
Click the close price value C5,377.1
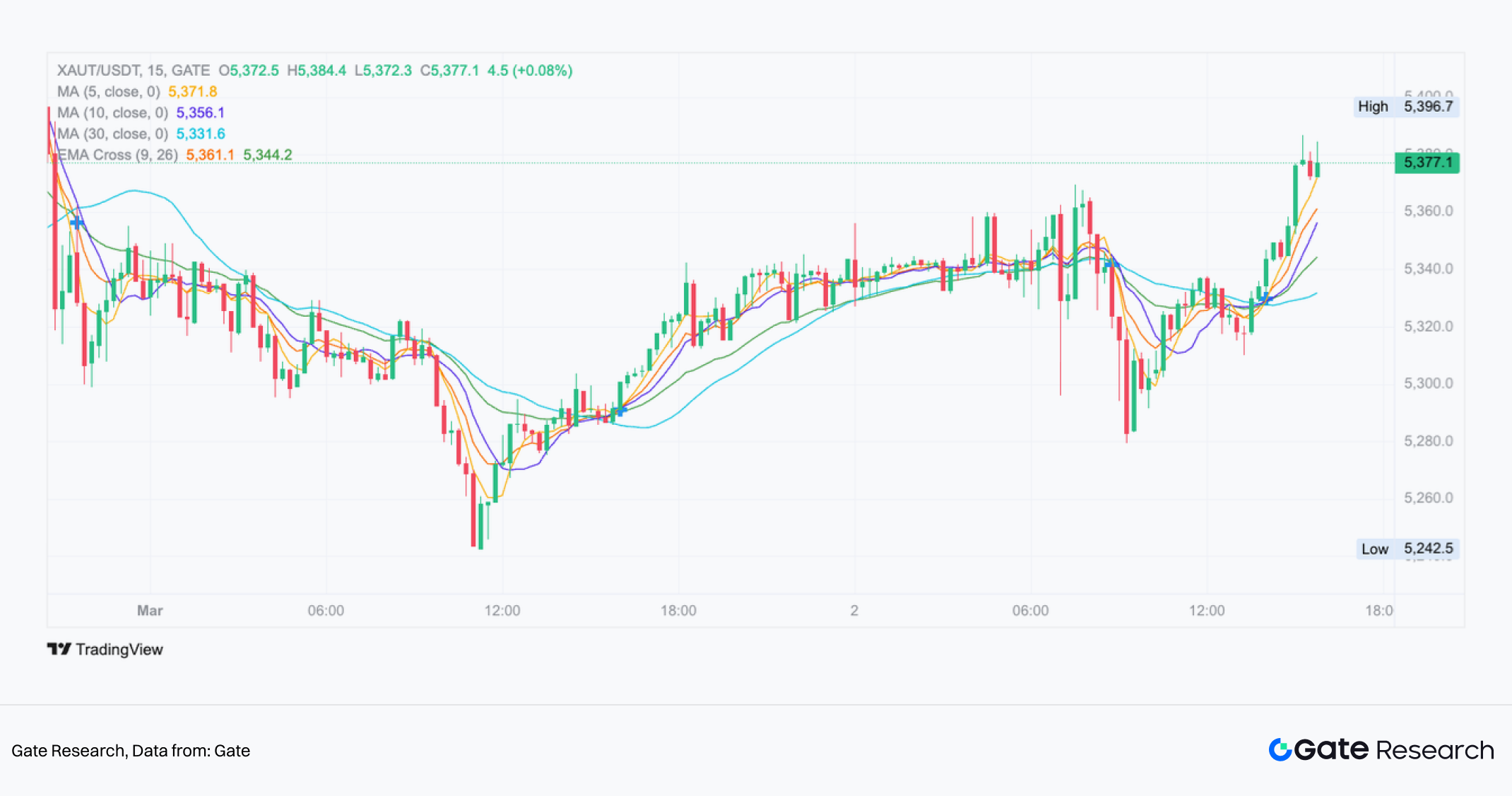pyautogui.click(x=449, y=71)
